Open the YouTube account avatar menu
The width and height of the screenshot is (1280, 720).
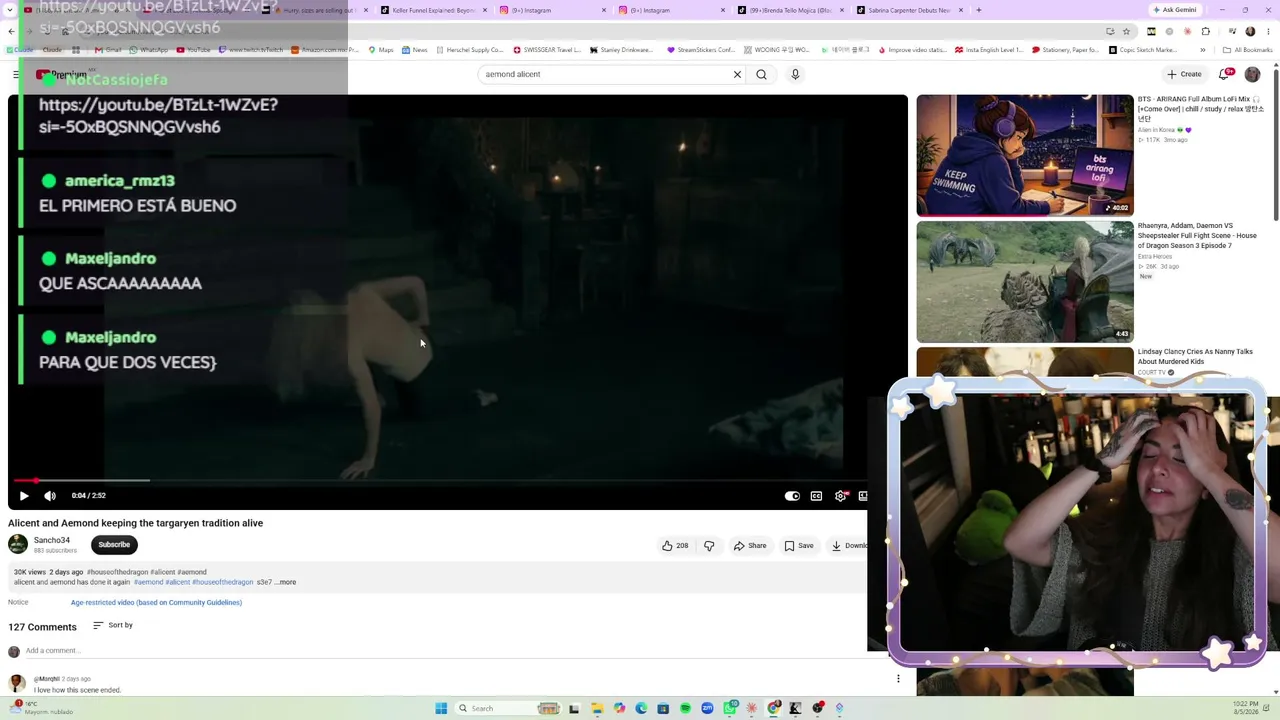point(1252,74)
